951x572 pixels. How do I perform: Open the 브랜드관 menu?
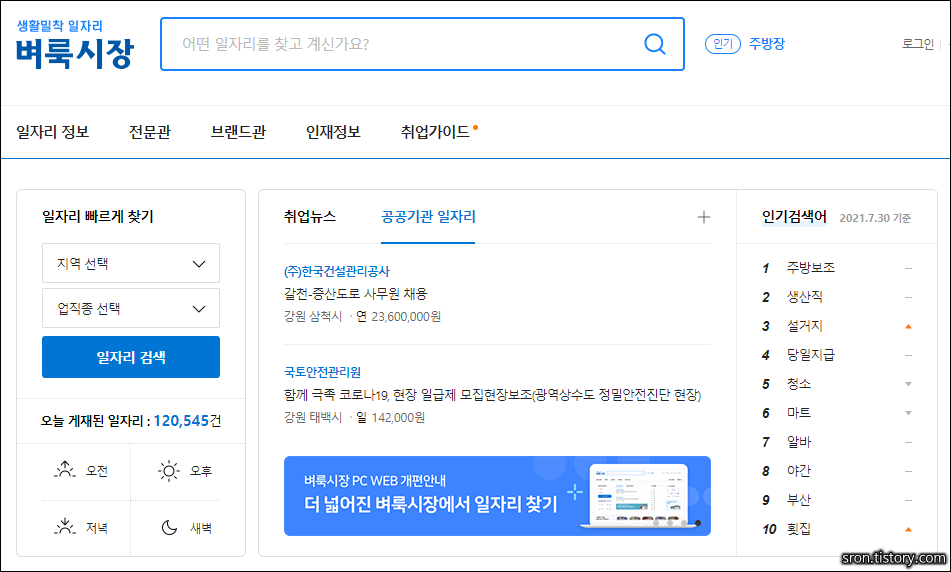click(238, 132)
